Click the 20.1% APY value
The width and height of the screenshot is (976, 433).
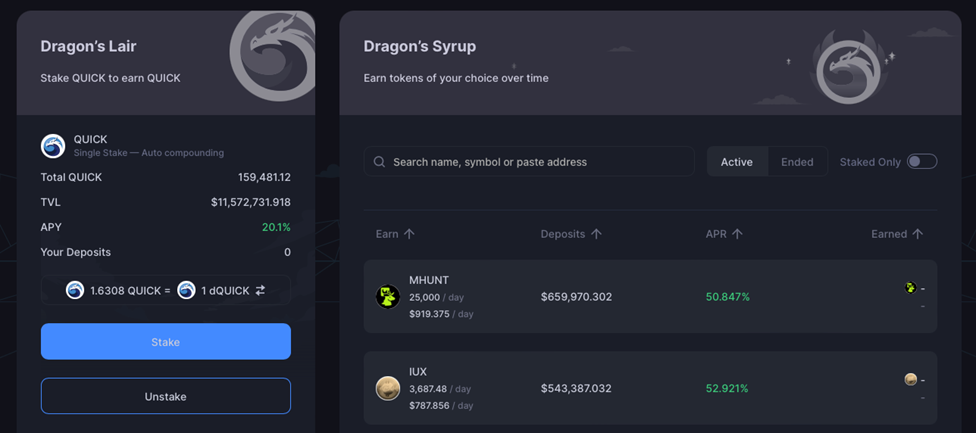pos(276,227)
